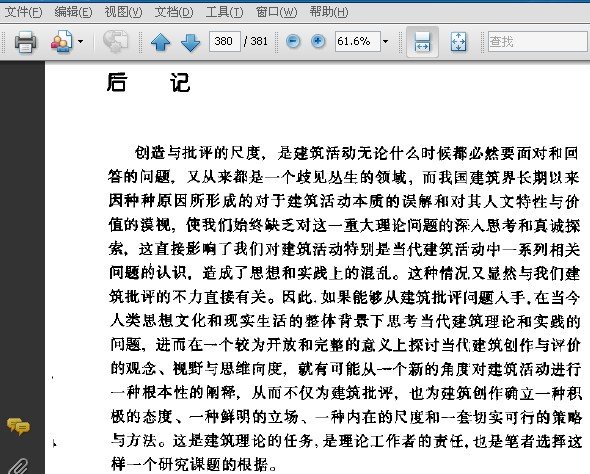Viewport: 590px width, 474px height.
Task: Open the 工具(T) menu
Action: click(224, 12)
